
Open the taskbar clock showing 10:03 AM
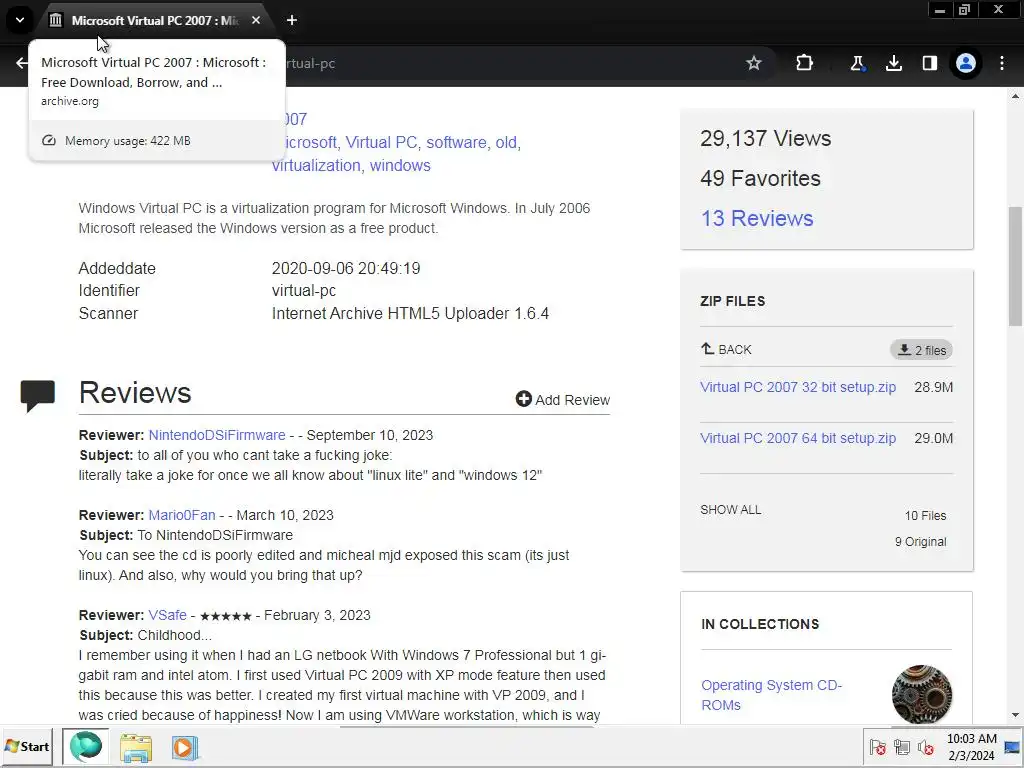(x=972, y=747)
